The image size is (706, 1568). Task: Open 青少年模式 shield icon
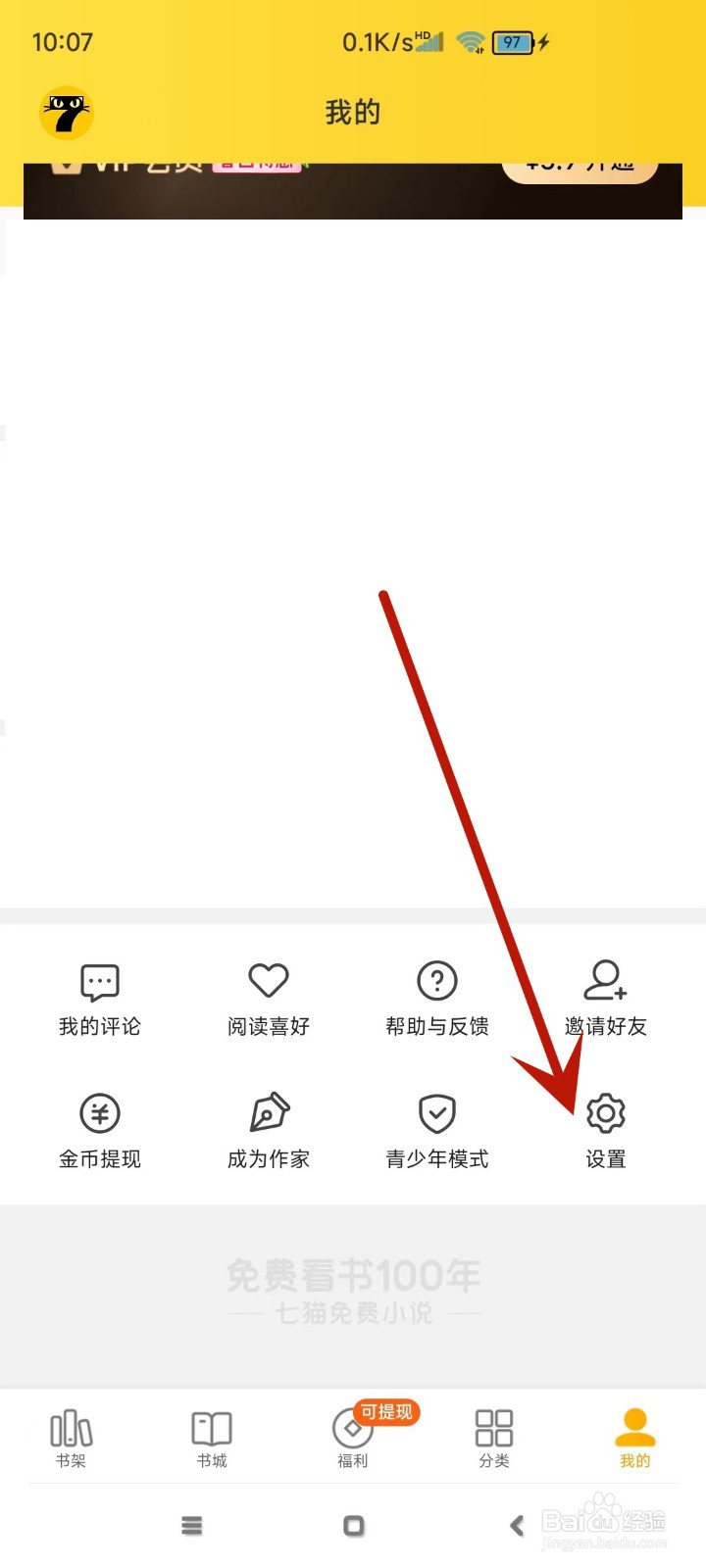click(437, 1113)
